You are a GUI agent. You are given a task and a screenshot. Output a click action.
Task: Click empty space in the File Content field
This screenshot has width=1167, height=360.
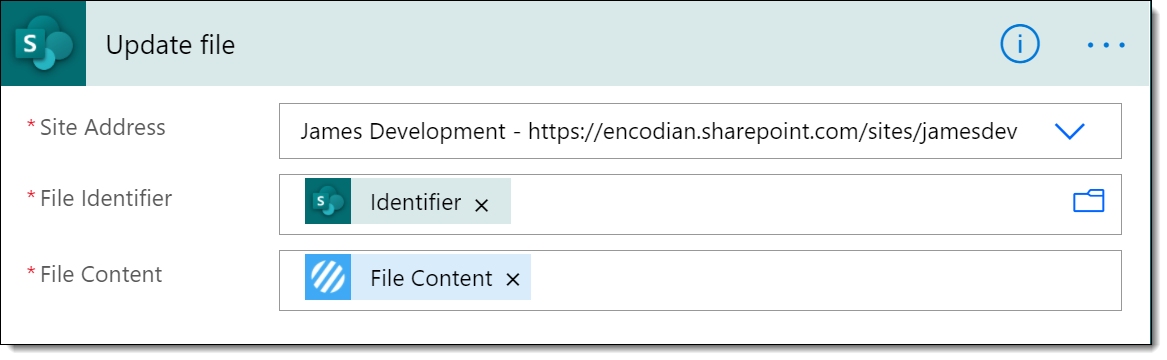822,280
